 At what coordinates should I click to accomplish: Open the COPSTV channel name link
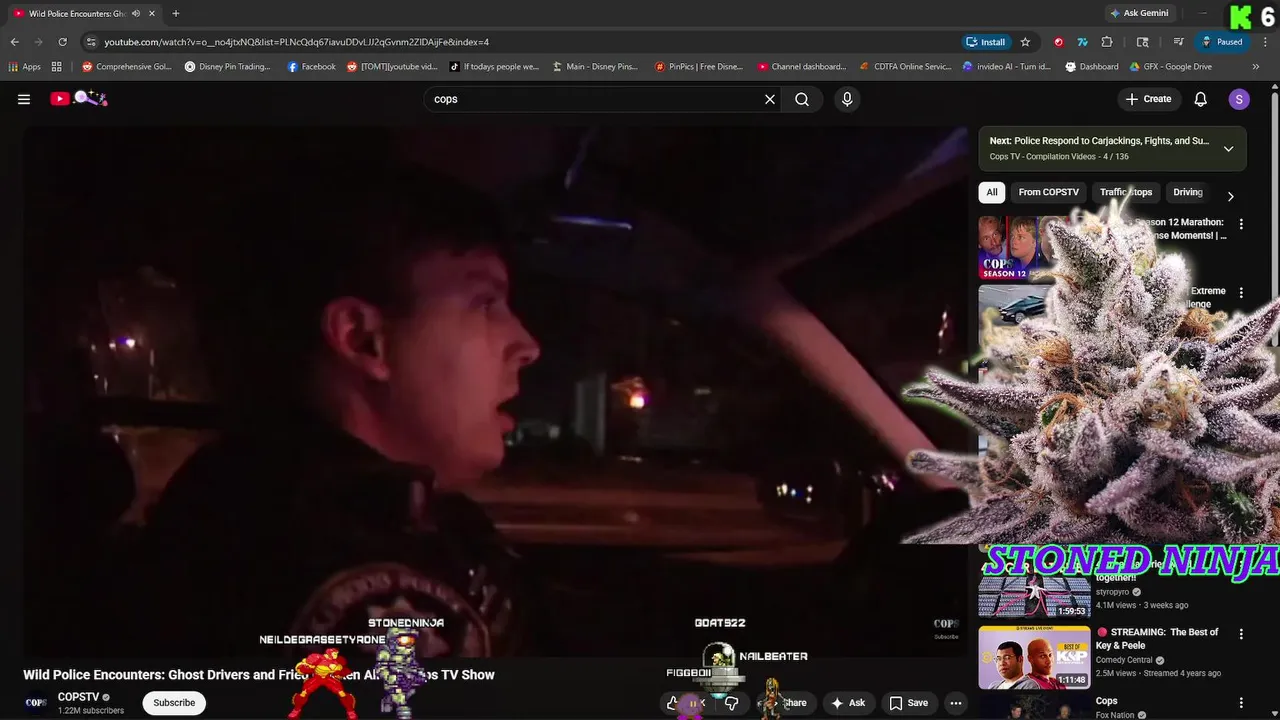pos(78,697)
